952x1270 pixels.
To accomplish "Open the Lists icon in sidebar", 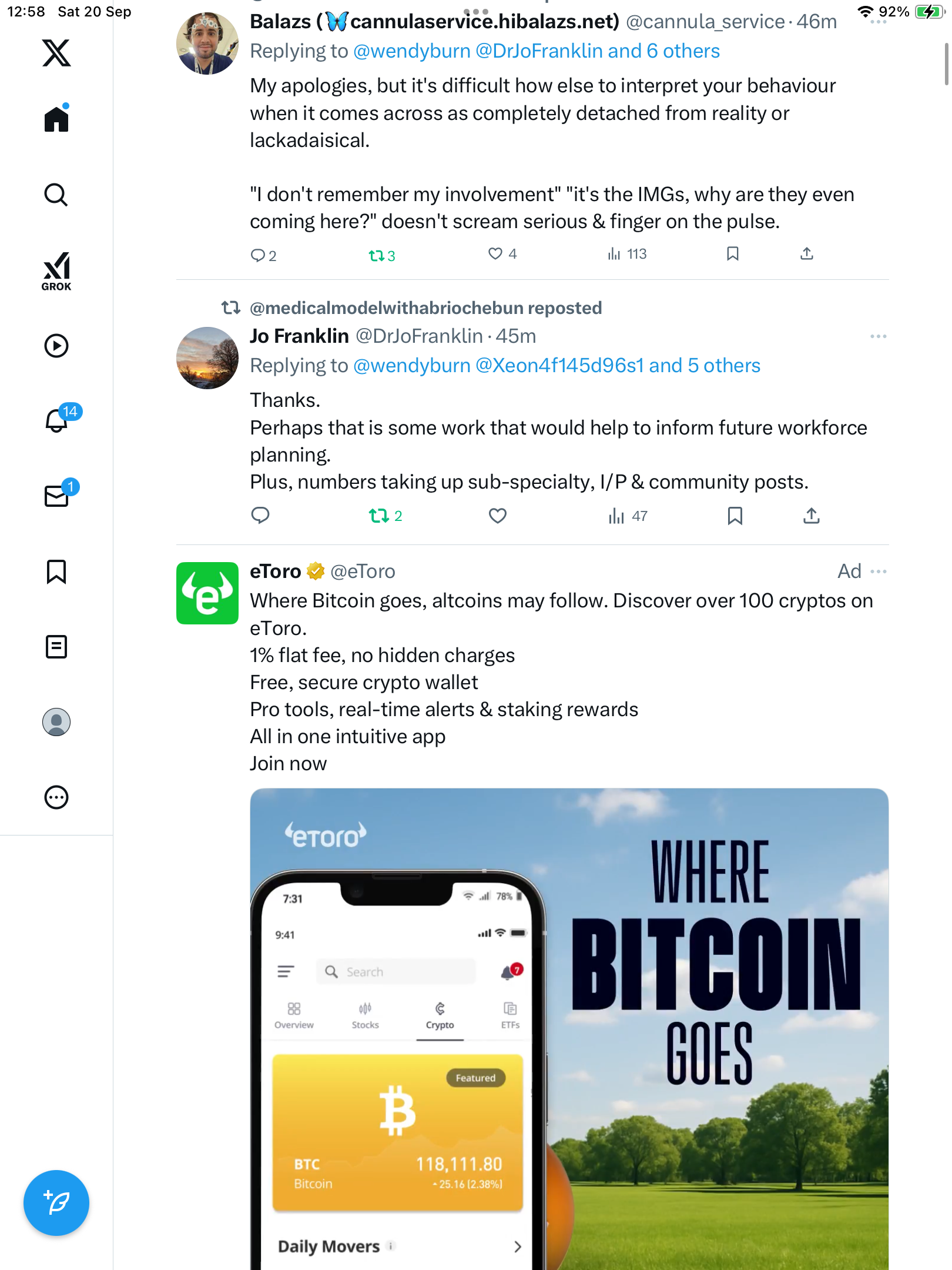I will (x=56, y=647).
